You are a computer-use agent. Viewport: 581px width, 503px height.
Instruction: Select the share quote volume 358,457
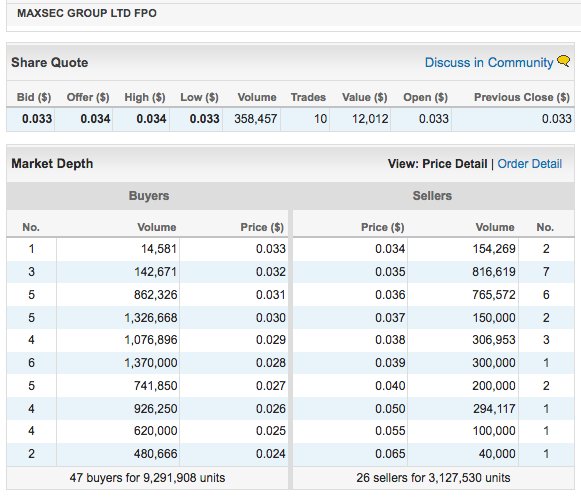(256, 119)
